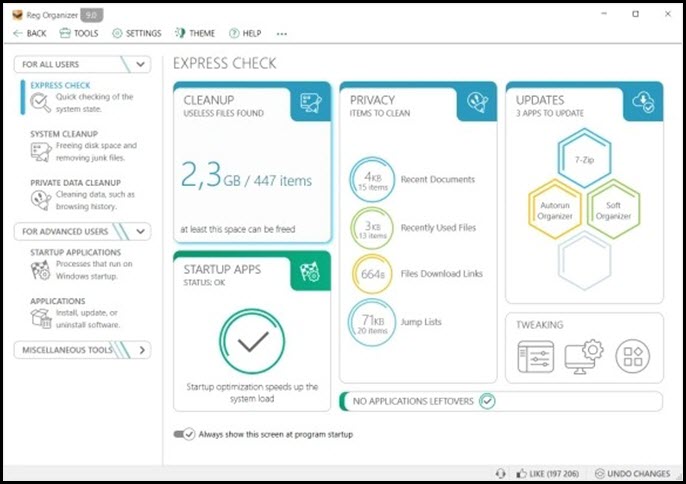Go back with the BACK arrow
This screenshot has width=686, height=484.
tap(30, 33)
